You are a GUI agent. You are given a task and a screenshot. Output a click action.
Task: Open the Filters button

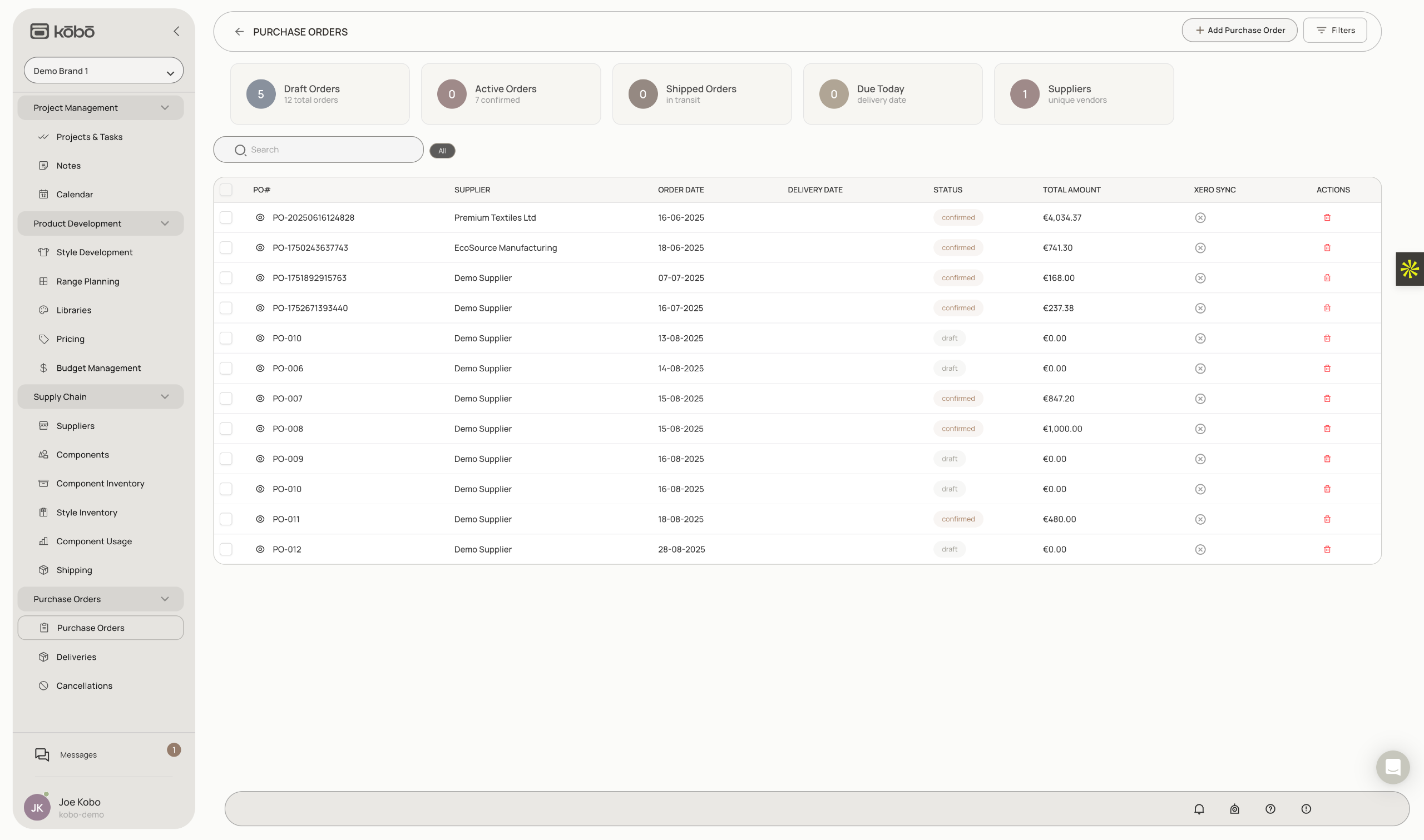click(x=1334, y=30)
